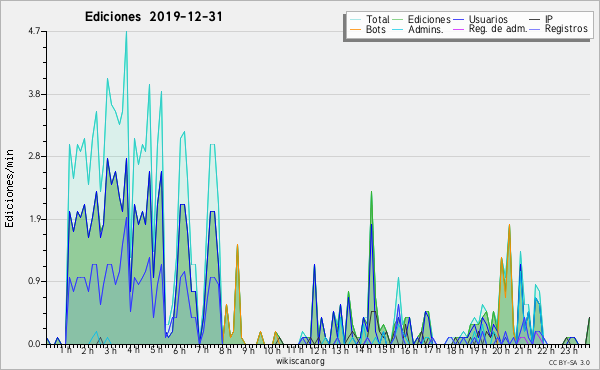Image resolution: width=600 pixels, height=370 pixels.
Task: Click the '13 h' x-axis label
Action: [x=341, y=350]
